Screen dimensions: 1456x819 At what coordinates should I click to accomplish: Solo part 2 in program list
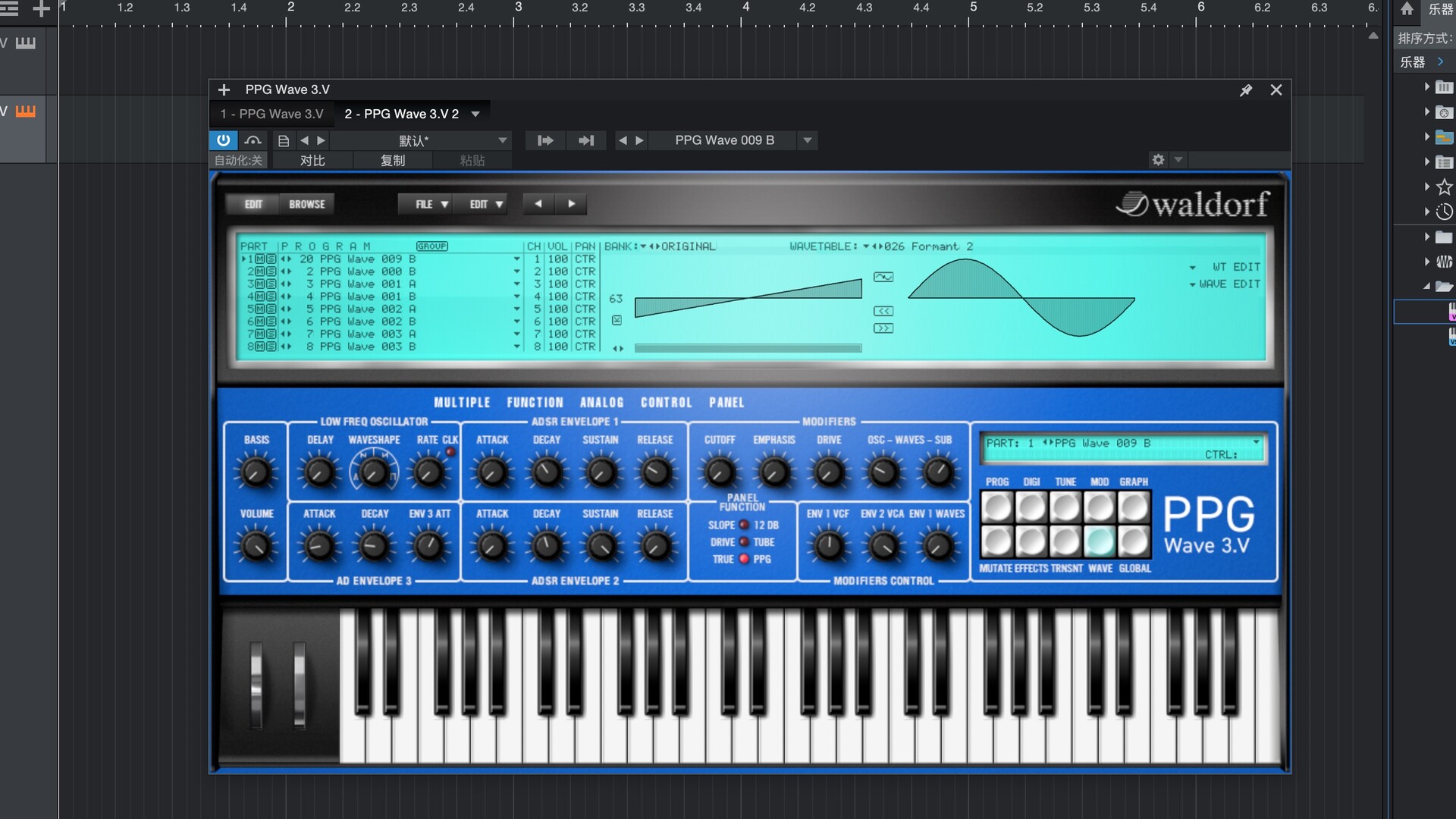point(271,271)
